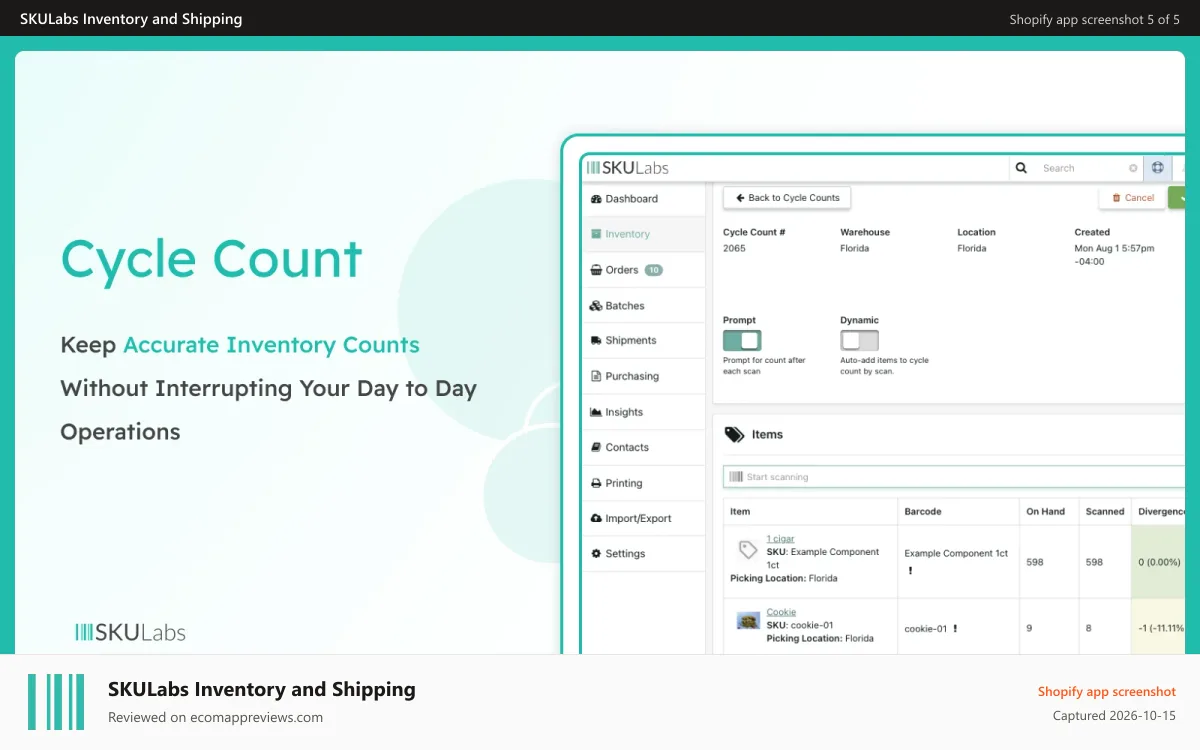Viewport: 1200px width, 750px height.
Task: Click the Orders count badge 10
Action: pos(653,270)
